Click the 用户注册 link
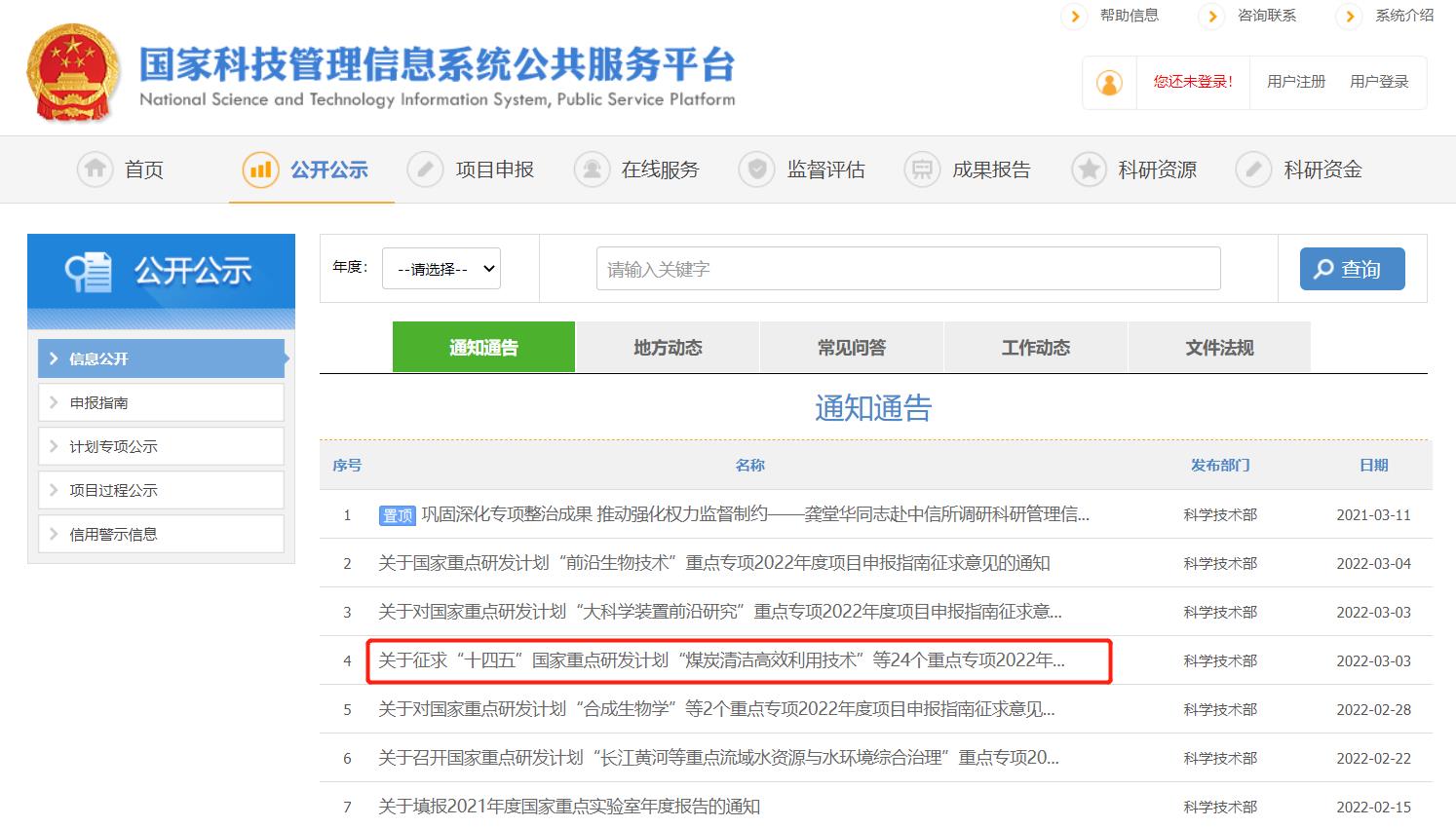 point(1294,82)
